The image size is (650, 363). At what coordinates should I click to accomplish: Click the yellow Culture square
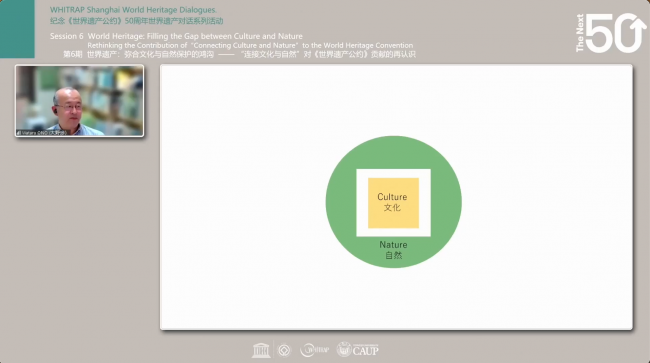393,203
